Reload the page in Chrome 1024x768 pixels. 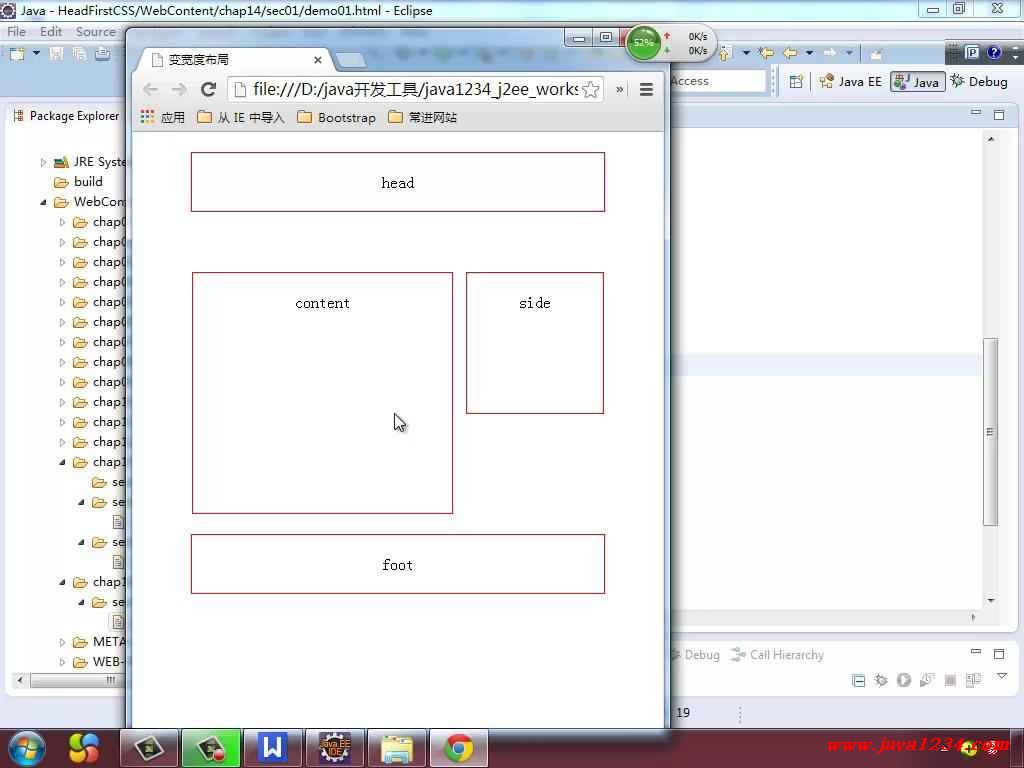208,89
